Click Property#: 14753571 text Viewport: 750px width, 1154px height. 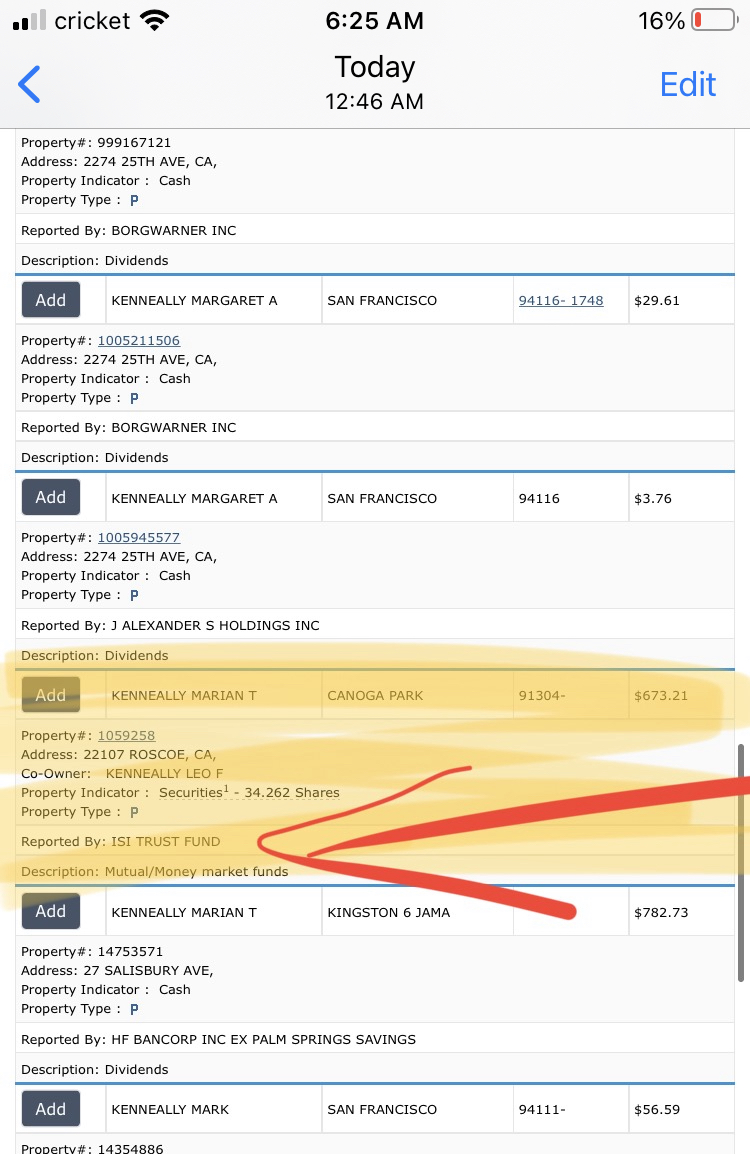click(92, 952)
